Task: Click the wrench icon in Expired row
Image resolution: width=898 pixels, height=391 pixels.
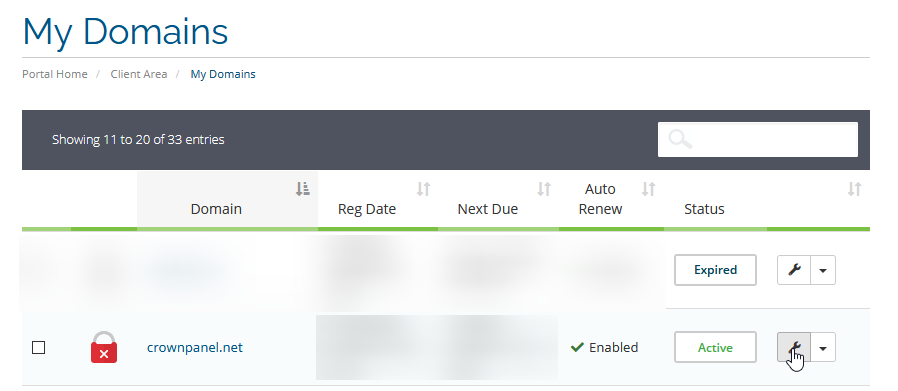Action: point(794,270)
